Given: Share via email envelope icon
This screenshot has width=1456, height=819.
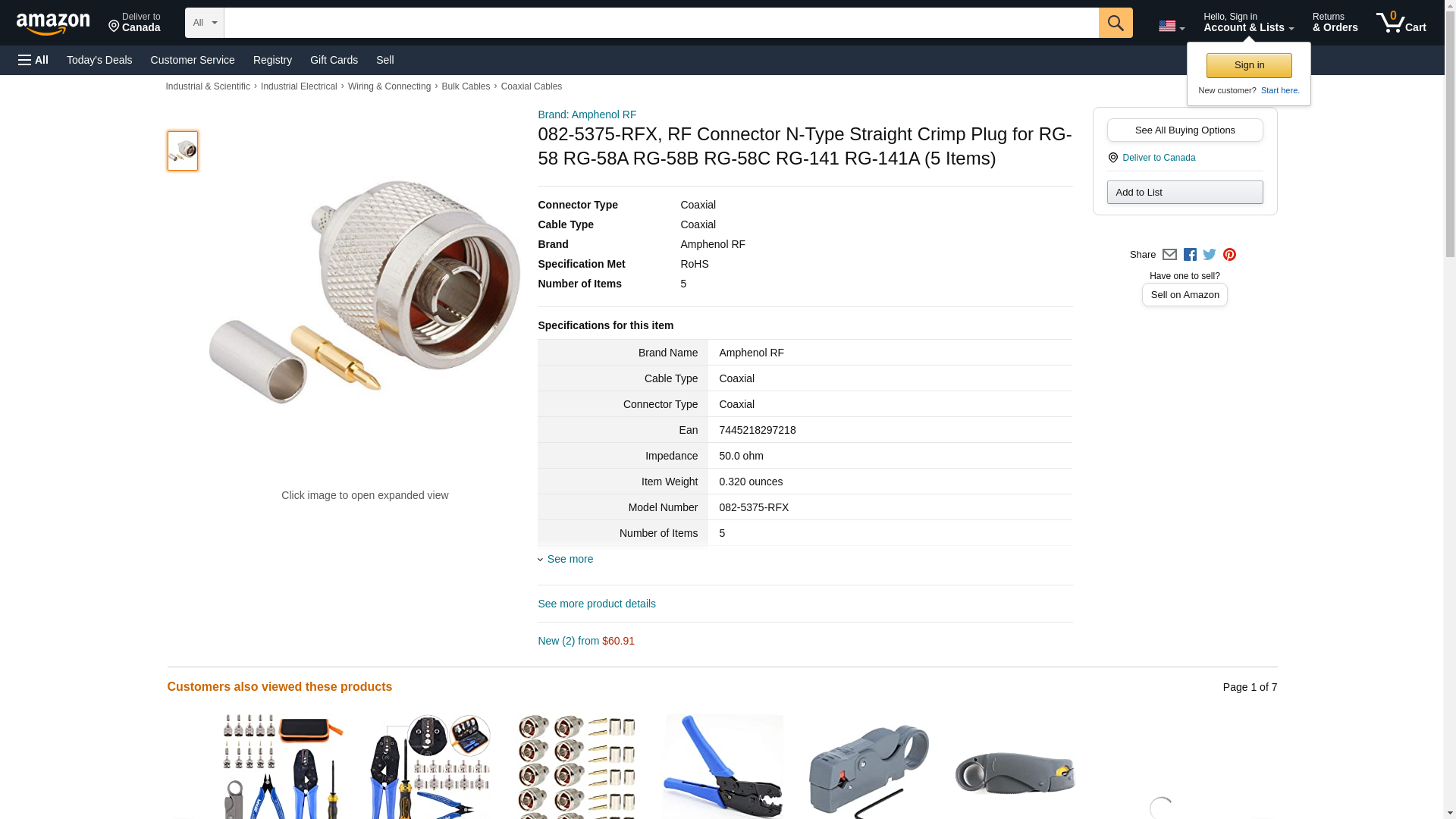Looking at the screenshot, I should (1169, 255).
